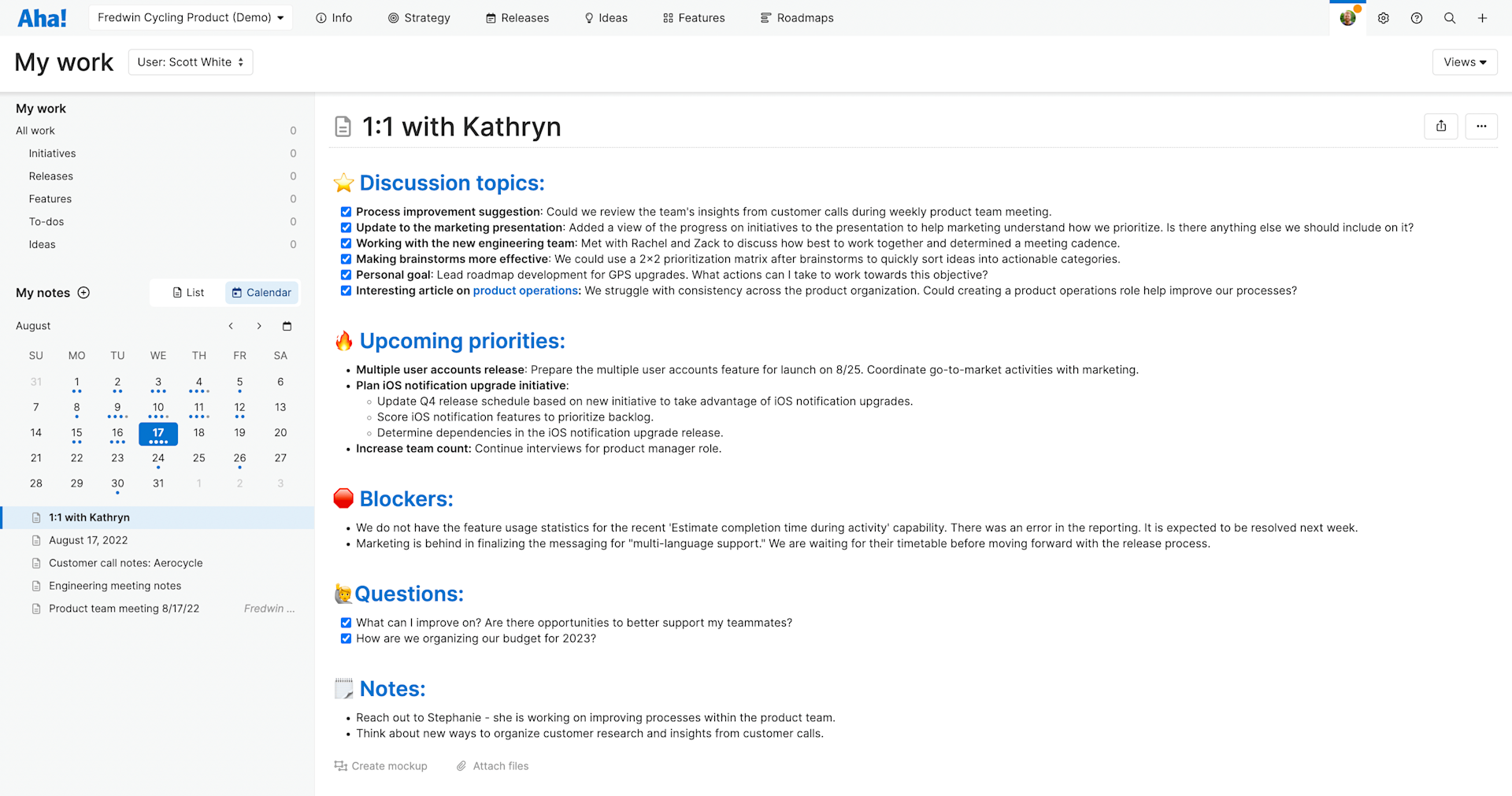Open the Info menu
Viewport: 1512px width, 796px height.
coord(334,18)
